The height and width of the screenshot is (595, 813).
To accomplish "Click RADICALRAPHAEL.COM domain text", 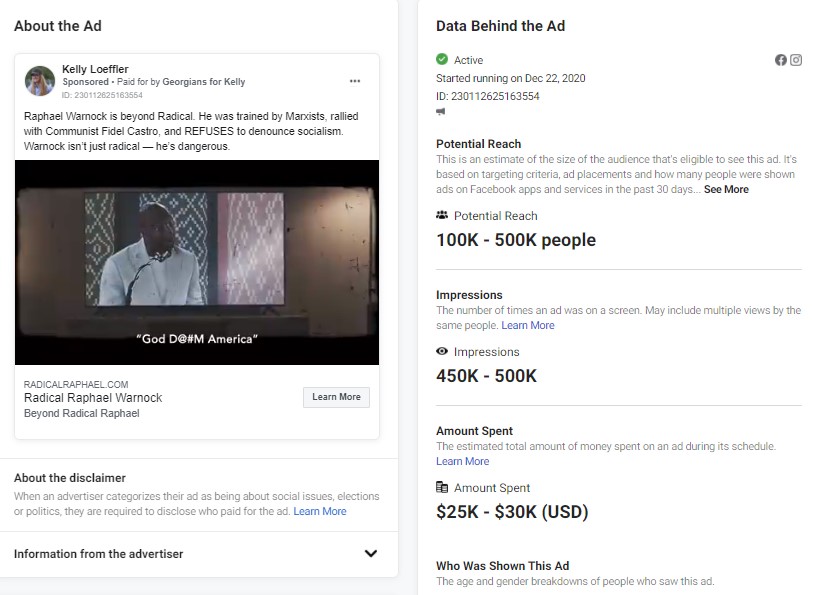I will (76, 385).
